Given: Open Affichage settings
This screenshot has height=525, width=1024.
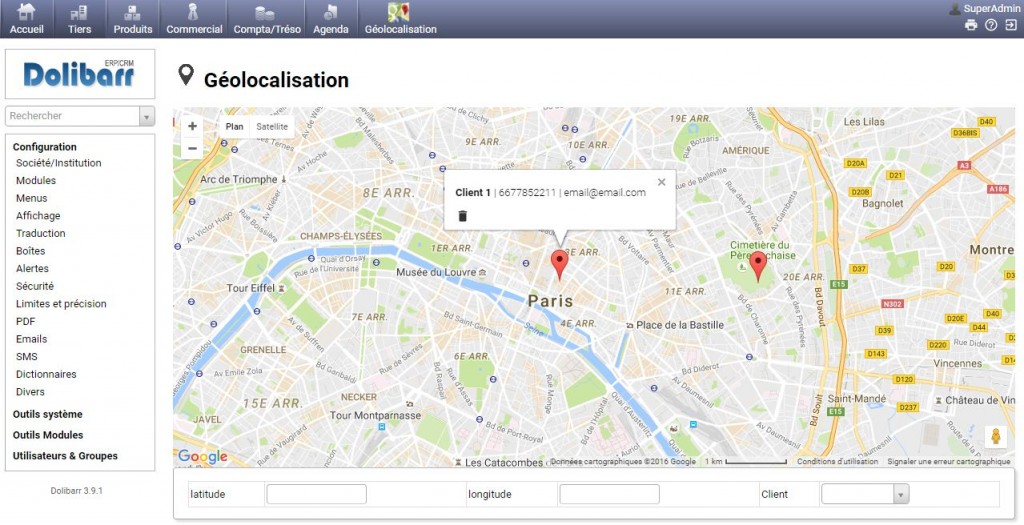Looking at the screenshot, I should pyautogui.click(x=38, y=216).
